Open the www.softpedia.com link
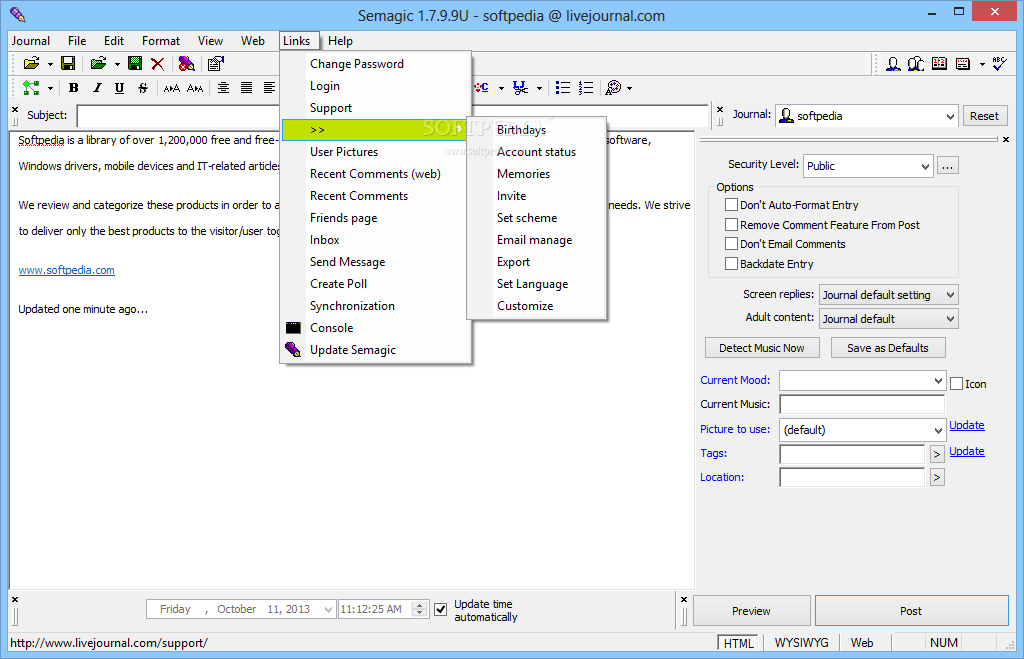The height and width of the screenshot is (659, 1024). 67,270
